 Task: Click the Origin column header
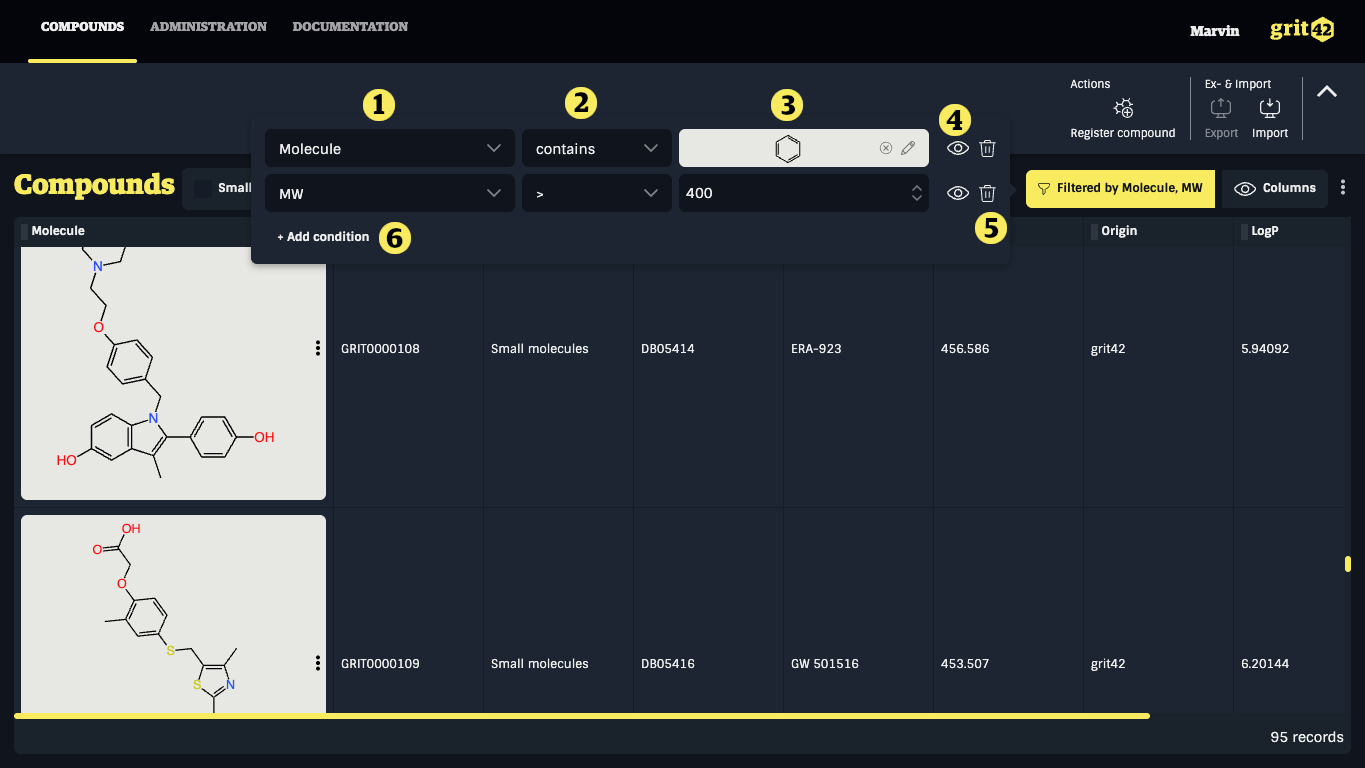[x=1119, y=231]
